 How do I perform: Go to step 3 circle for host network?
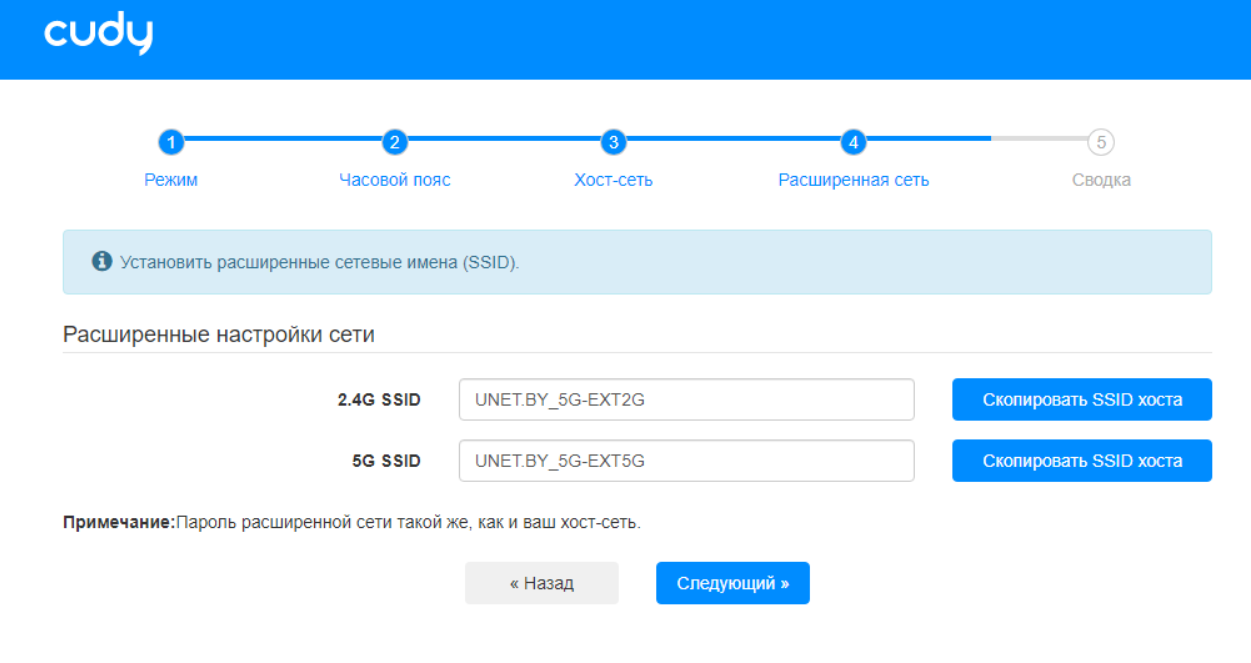[613, 142]
